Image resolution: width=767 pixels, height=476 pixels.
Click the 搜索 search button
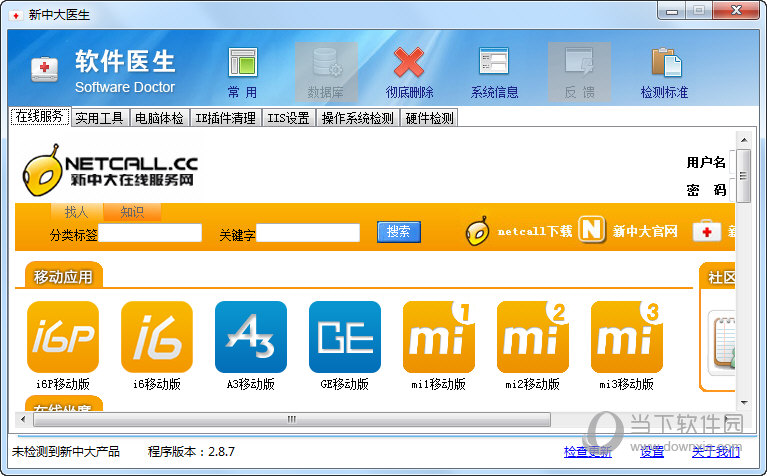(399, 232)
